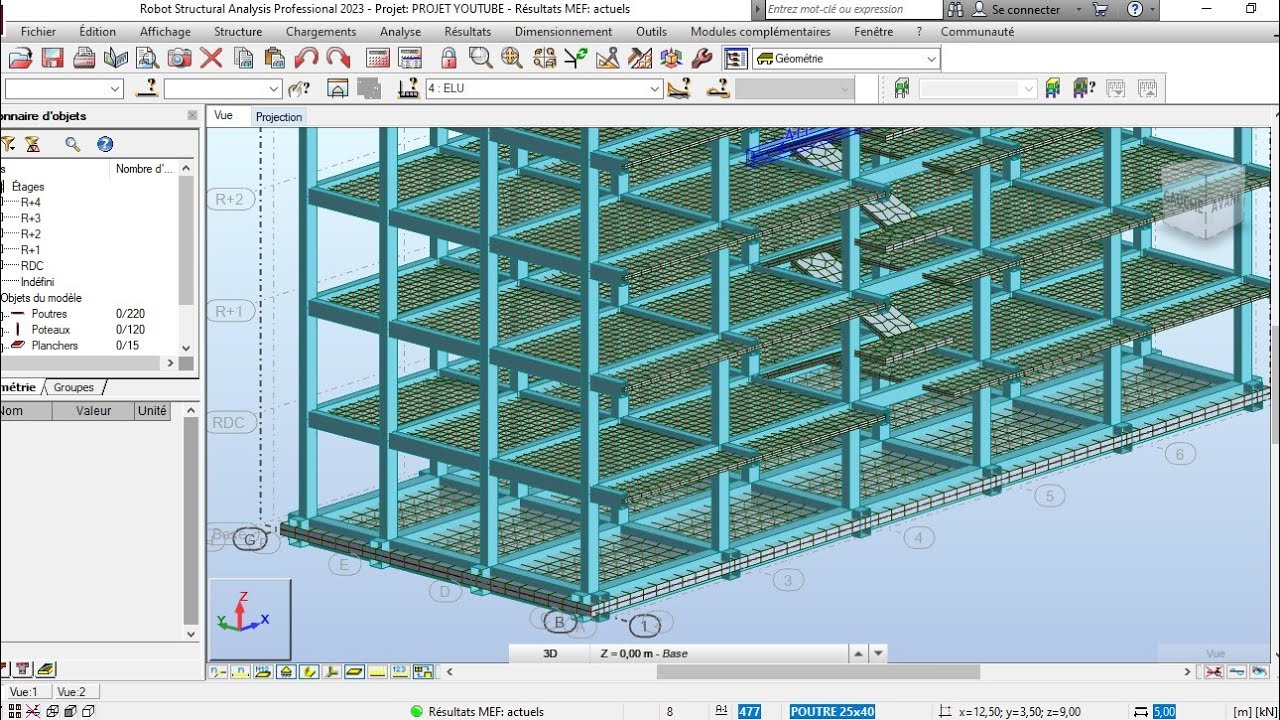Open the Résultats menu

[x=468, y=31]
